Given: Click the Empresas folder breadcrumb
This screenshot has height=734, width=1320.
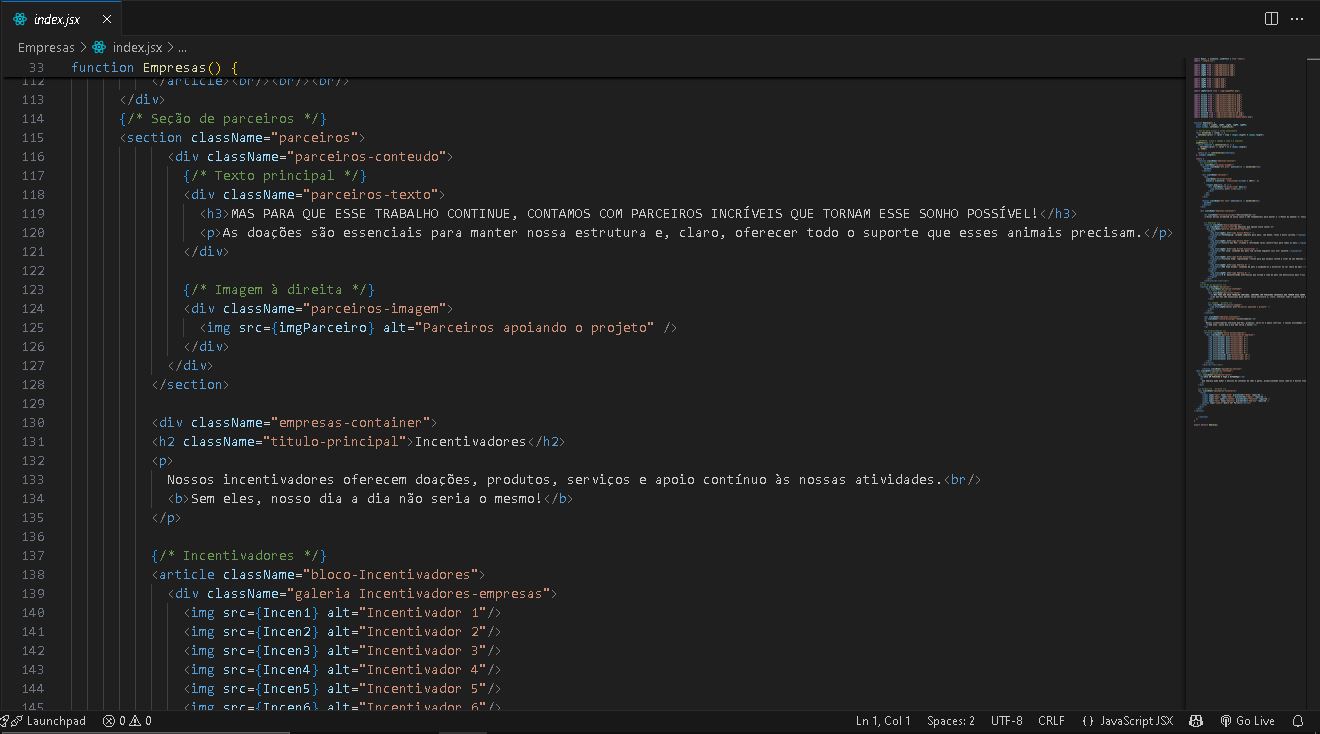Looking at the screenshot, I should 46,47.
